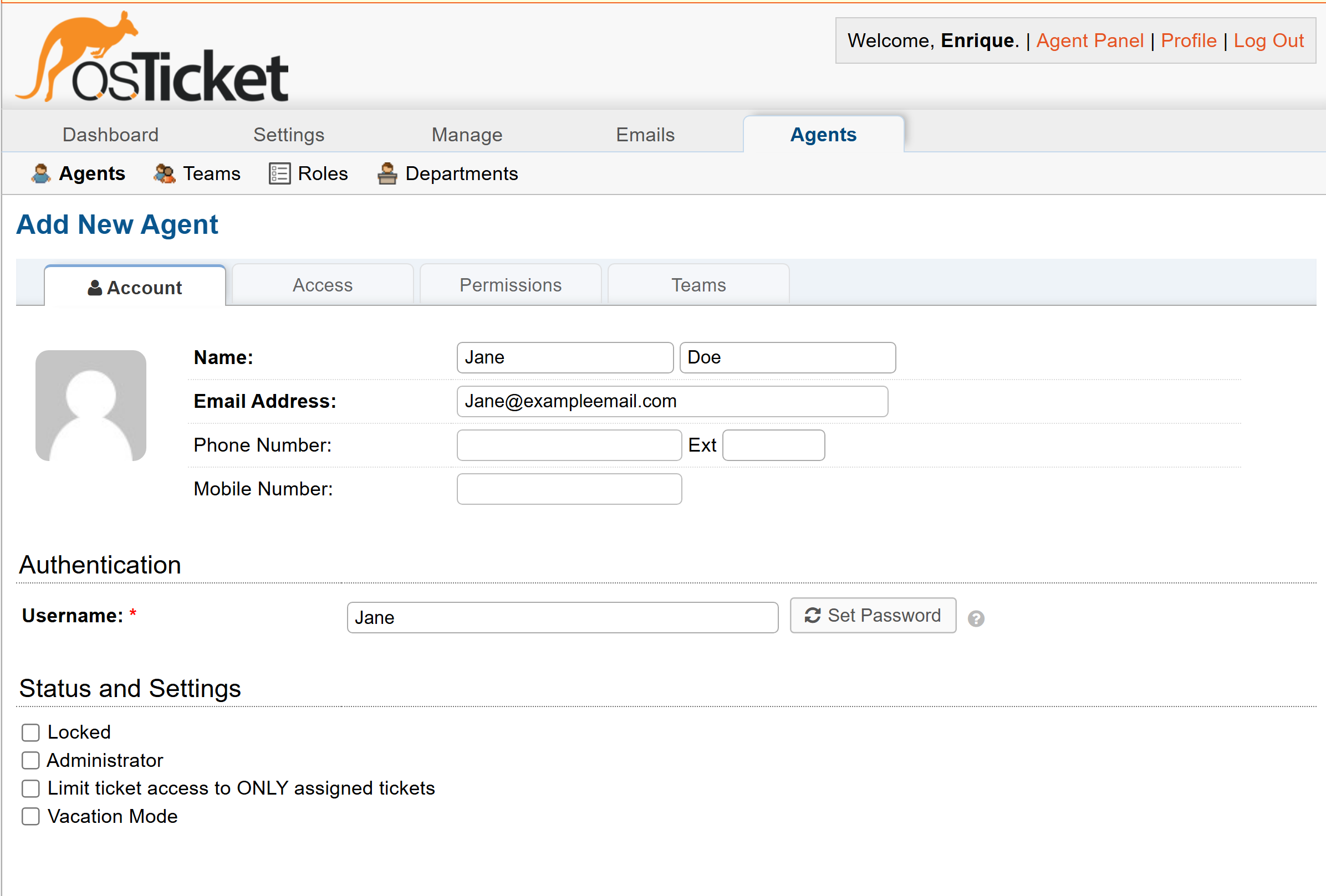This screenshot has width=1326, height=896.
Task: Click the refresh icon in Set Password
Action: (x=813, y=616)
